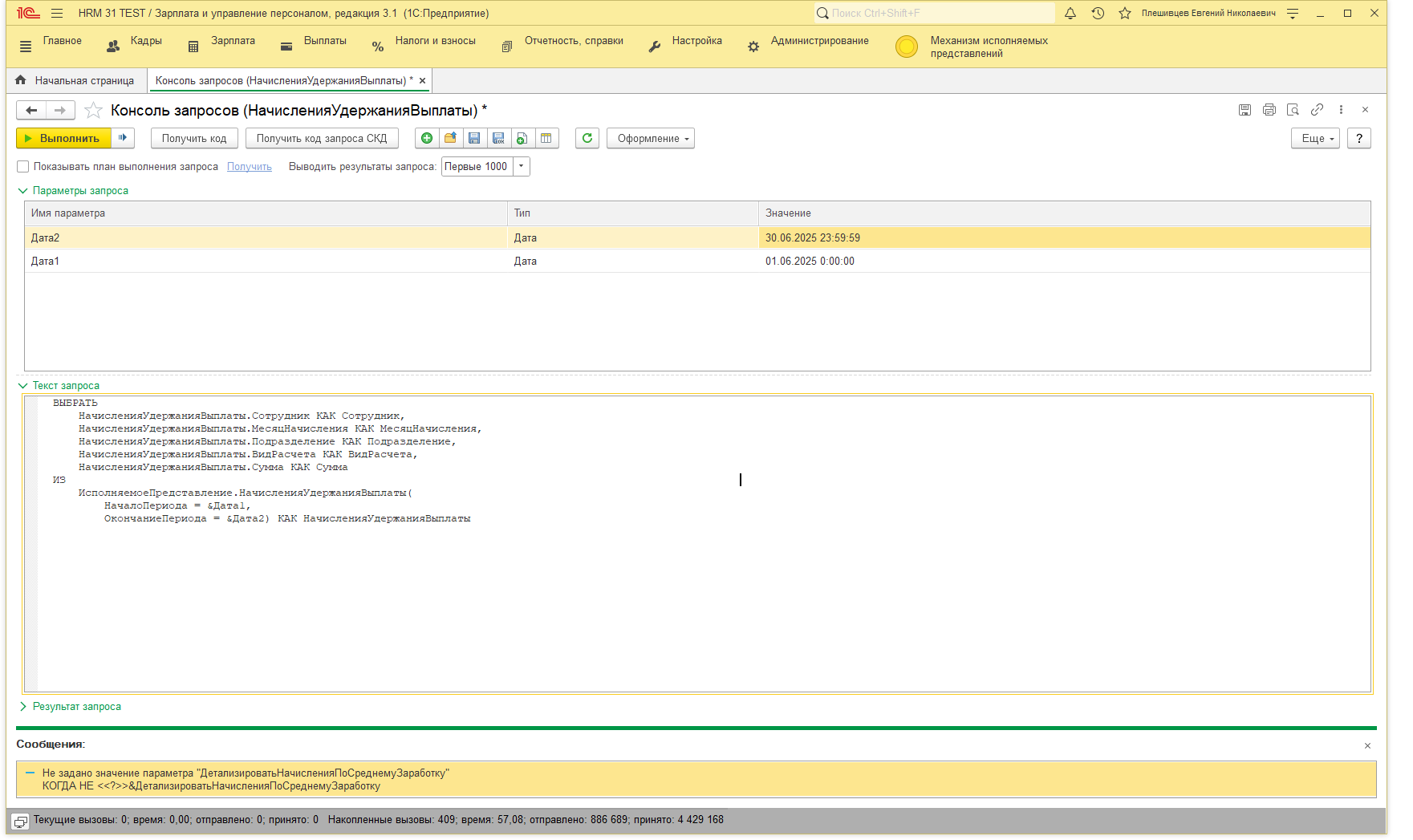Click the yellow circle Механизм исполняемых представлений icon
The width and height of the screenshot is (1413, 840).
tap(907, 47)
